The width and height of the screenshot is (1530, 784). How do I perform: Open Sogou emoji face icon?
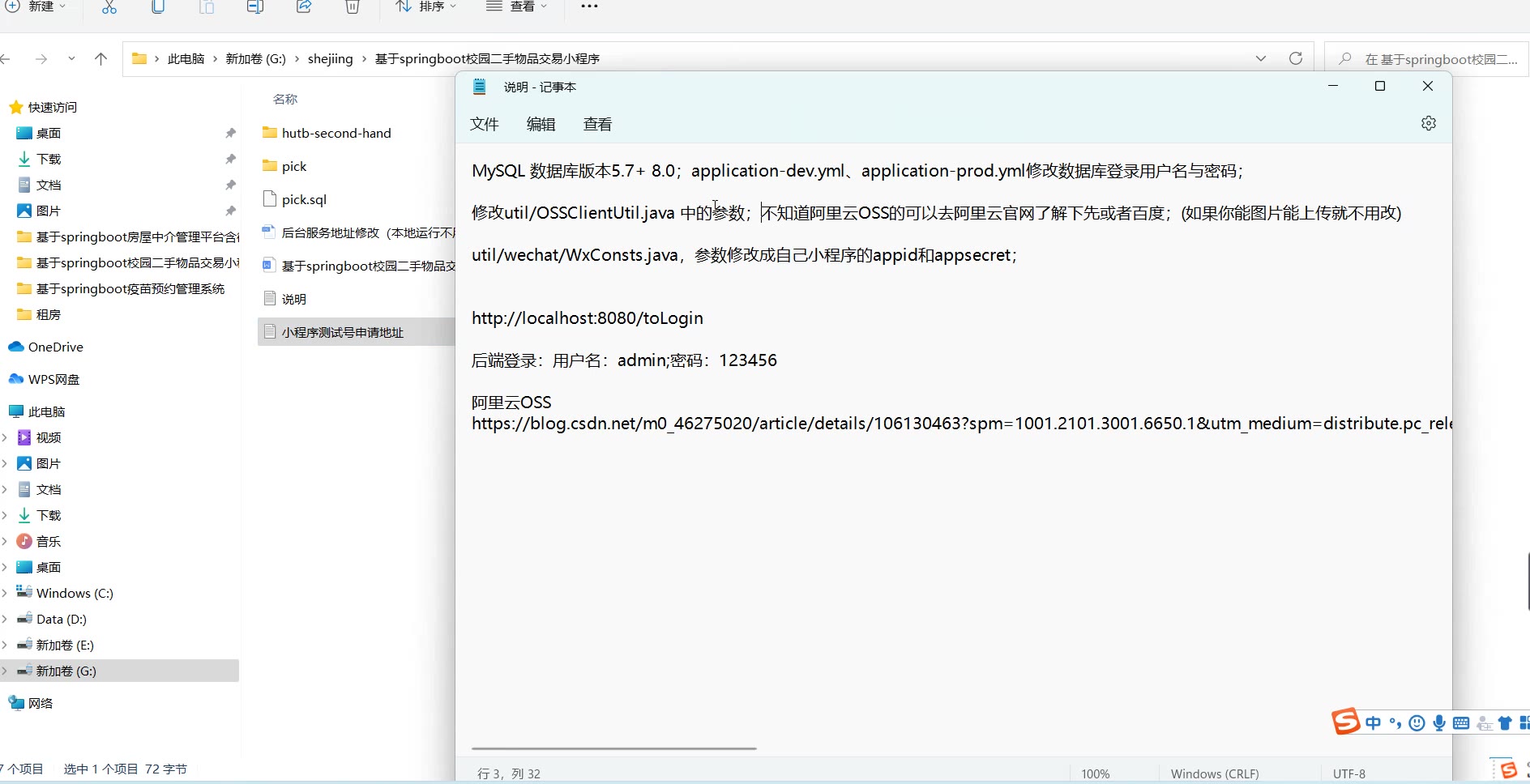click(x=1417, y=723)
